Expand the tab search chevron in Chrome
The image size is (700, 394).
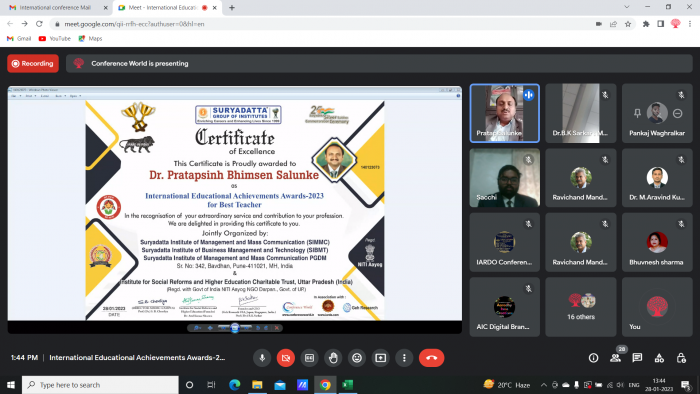[627, 7]
